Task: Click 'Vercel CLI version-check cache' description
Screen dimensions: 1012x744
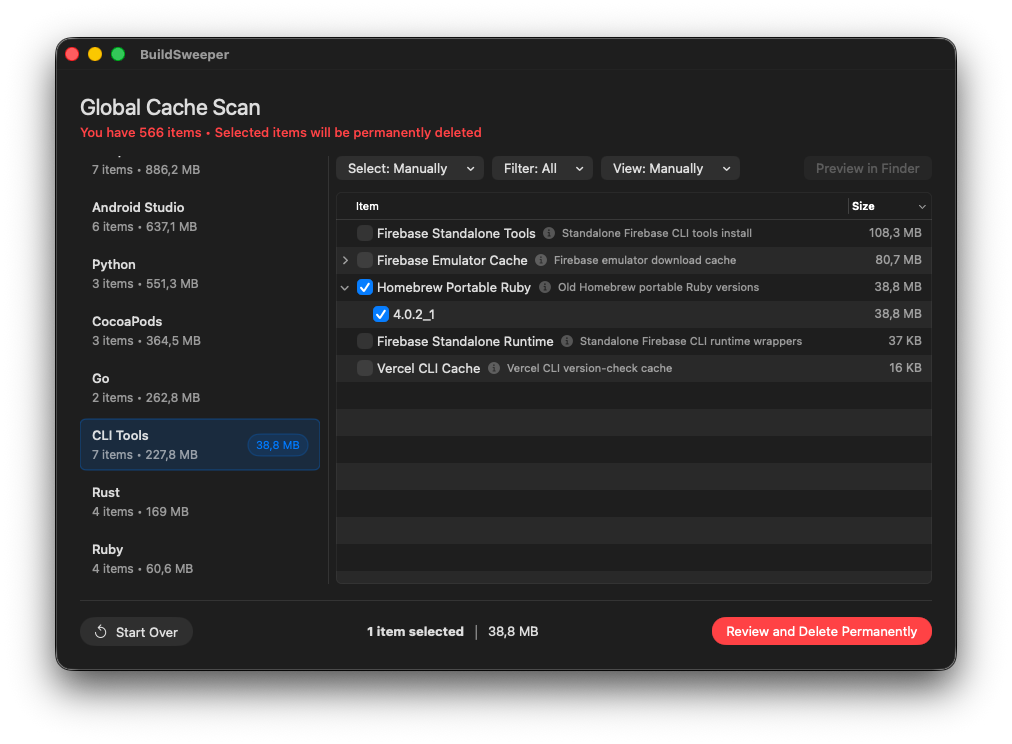Action: point(589,368)
